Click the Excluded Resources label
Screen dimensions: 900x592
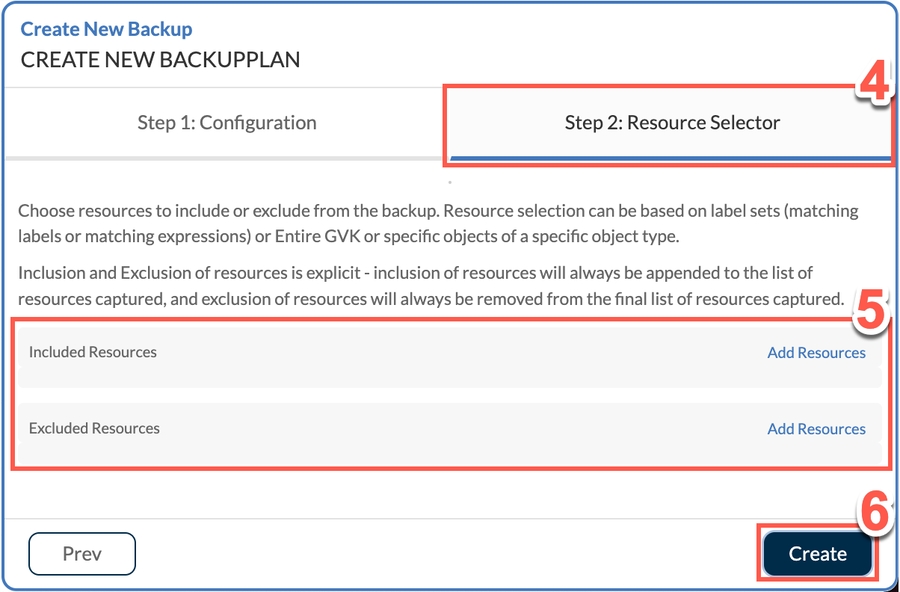[94, 428]
